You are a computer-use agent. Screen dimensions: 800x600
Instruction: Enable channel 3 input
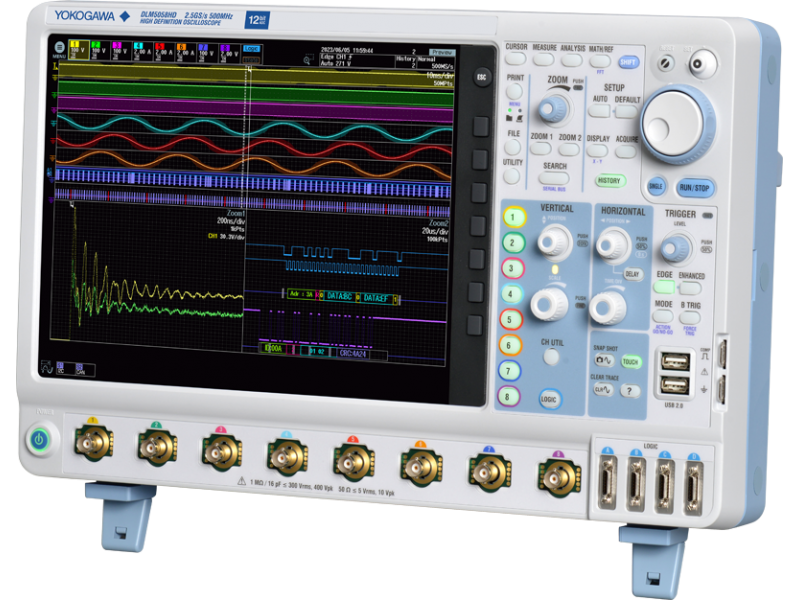tap(513, 266)
